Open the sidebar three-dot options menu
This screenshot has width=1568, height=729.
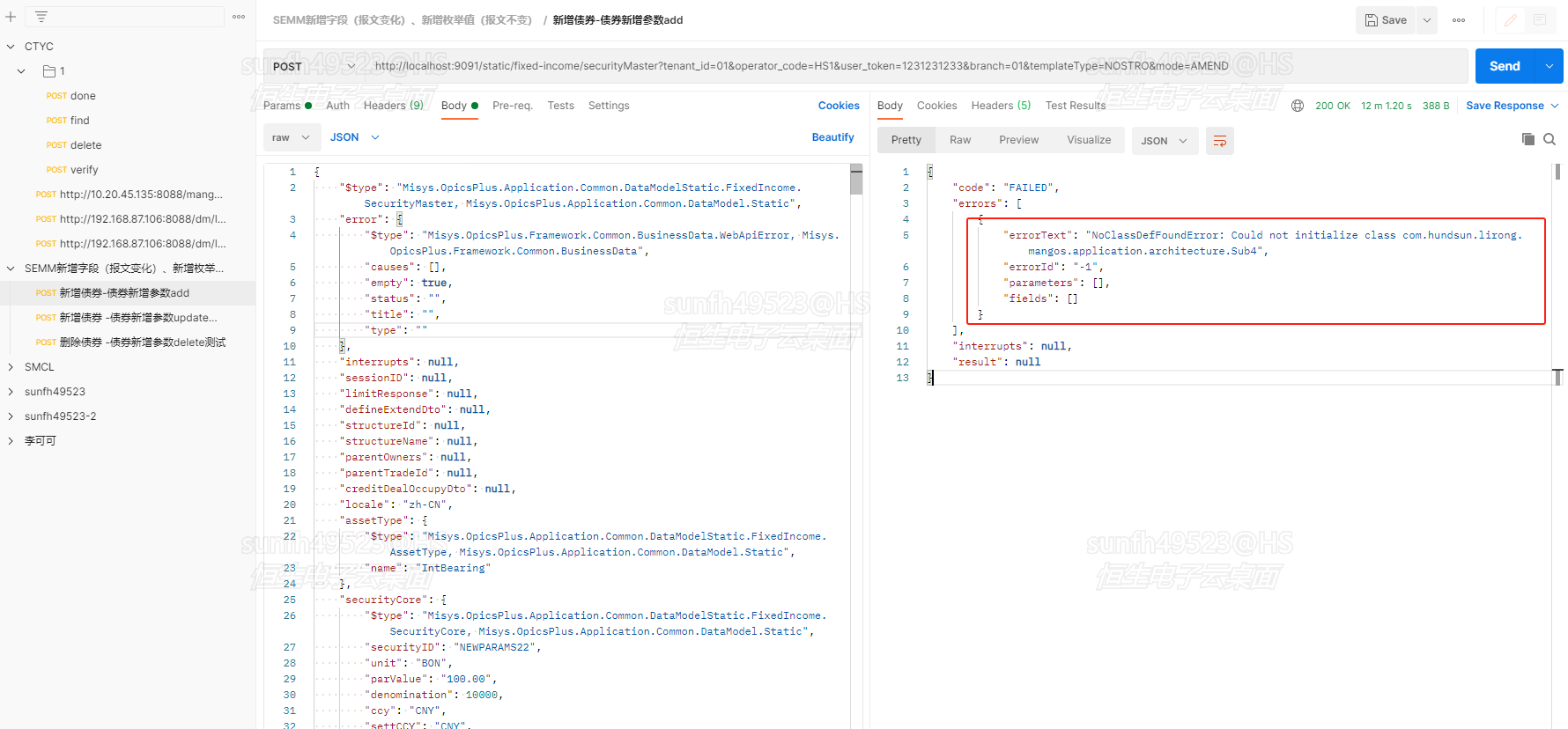point(239,17)
